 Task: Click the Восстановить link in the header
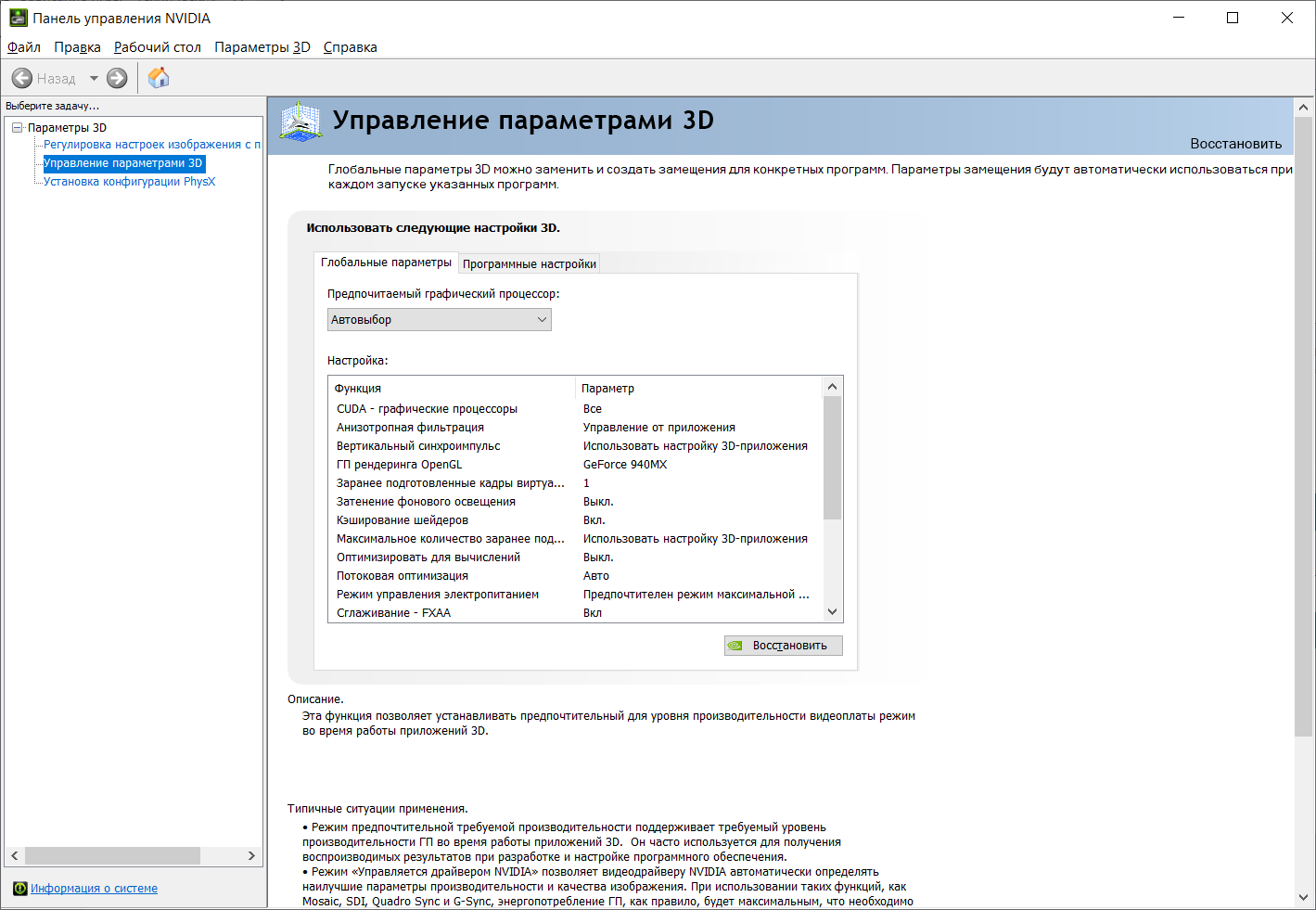(1235, 144)
